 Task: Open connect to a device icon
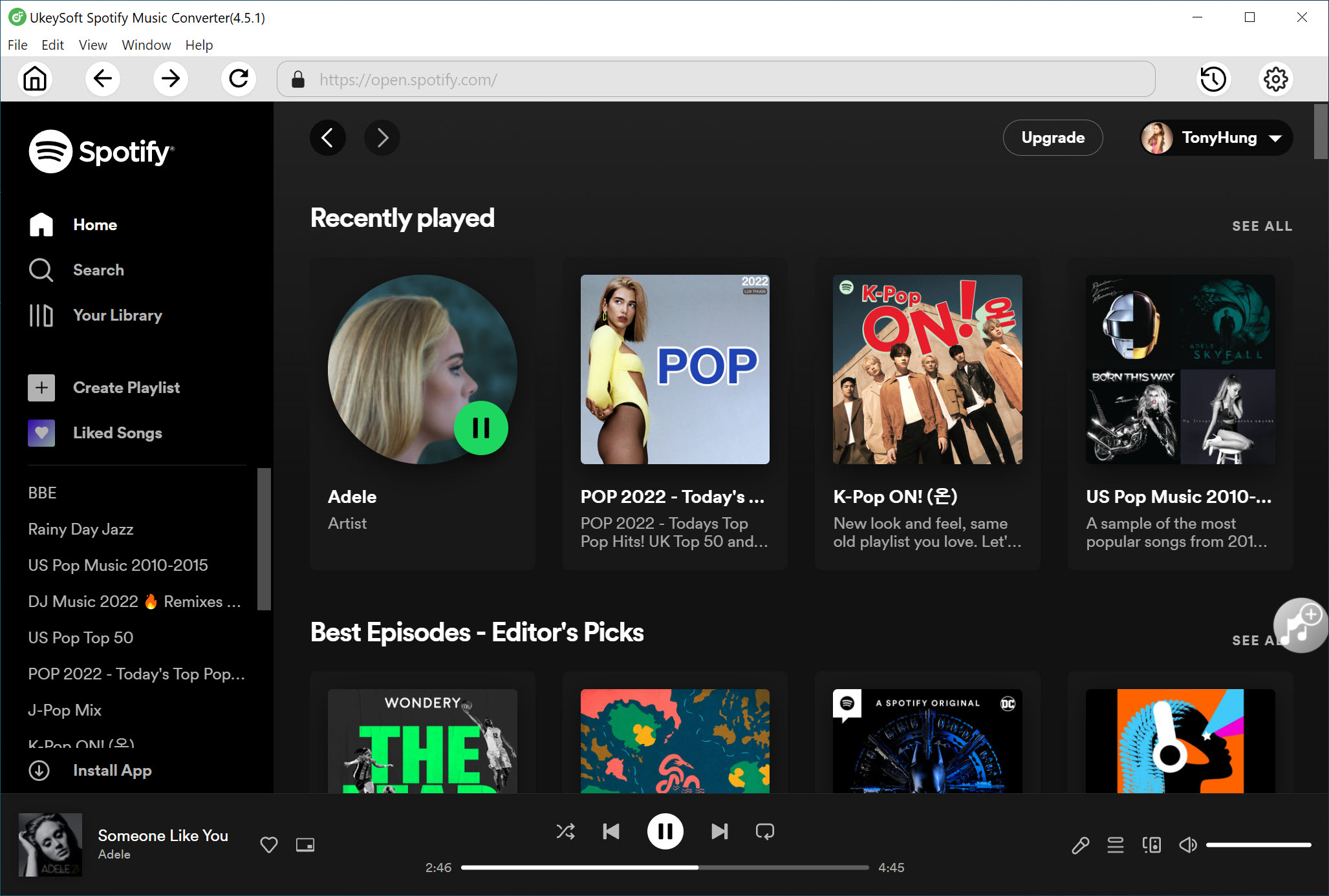pos(1152,844)
